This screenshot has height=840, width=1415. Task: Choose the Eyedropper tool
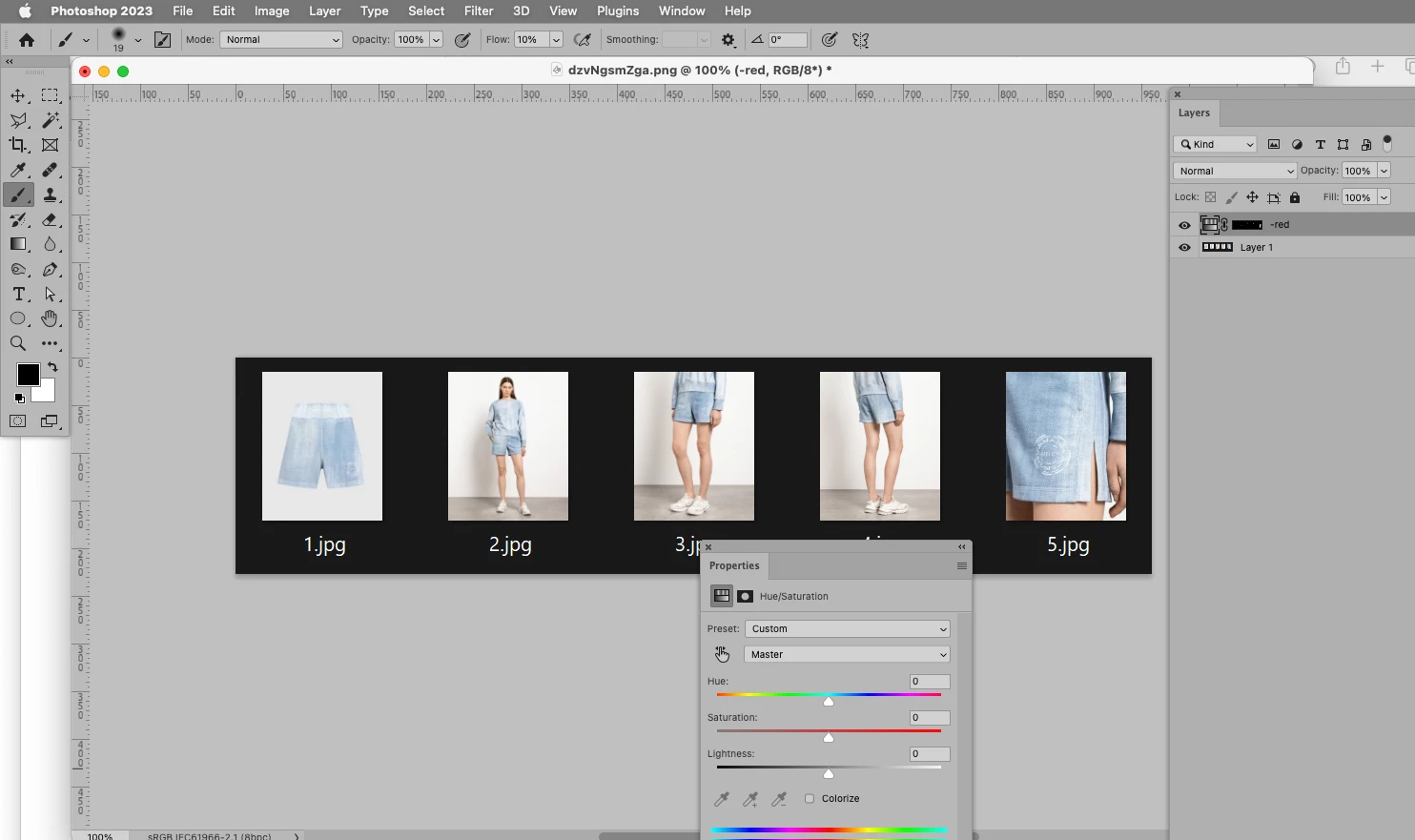(x=18, y=170)
